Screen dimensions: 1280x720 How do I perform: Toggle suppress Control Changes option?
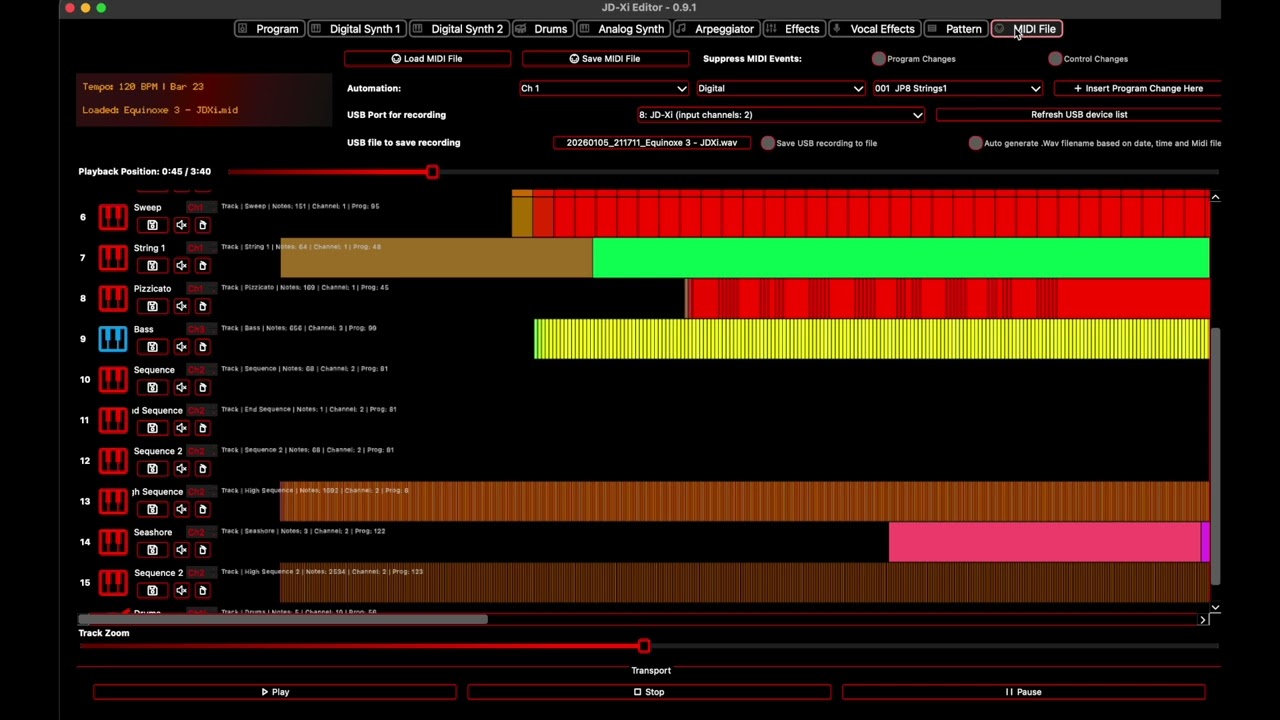pos(1055,59)
